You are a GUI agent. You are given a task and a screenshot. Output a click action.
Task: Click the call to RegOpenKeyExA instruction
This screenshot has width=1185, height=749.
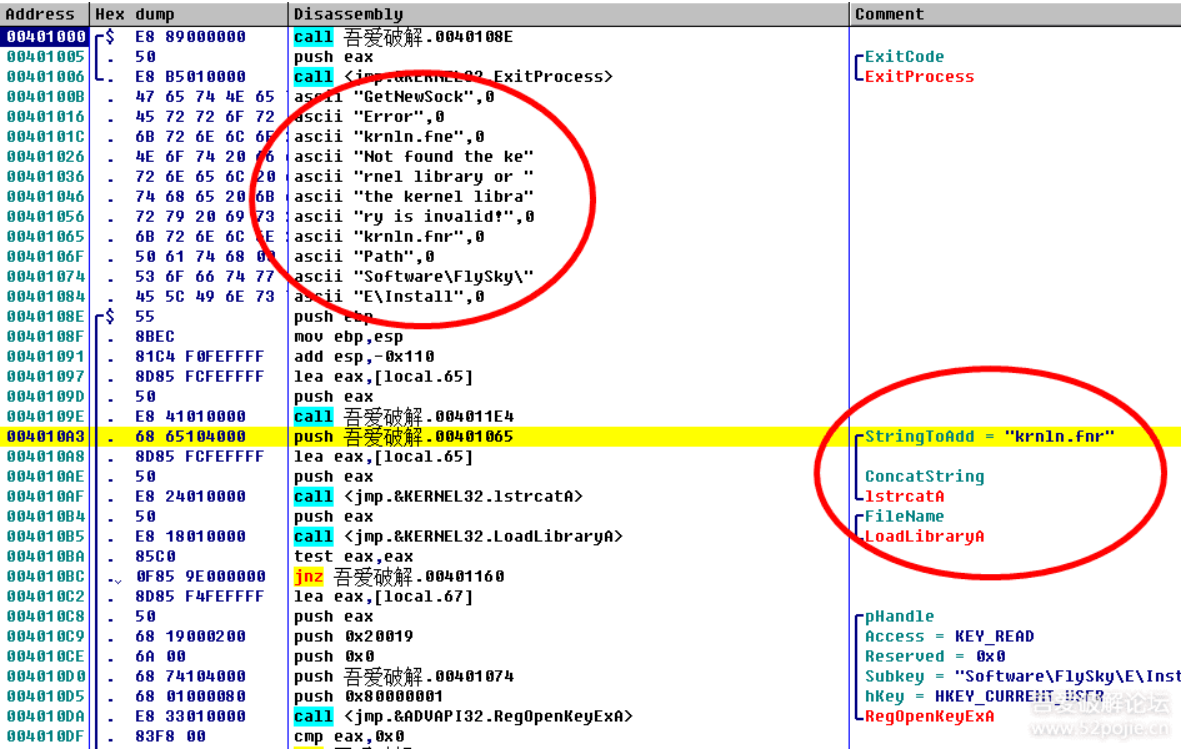click(463, 716)
